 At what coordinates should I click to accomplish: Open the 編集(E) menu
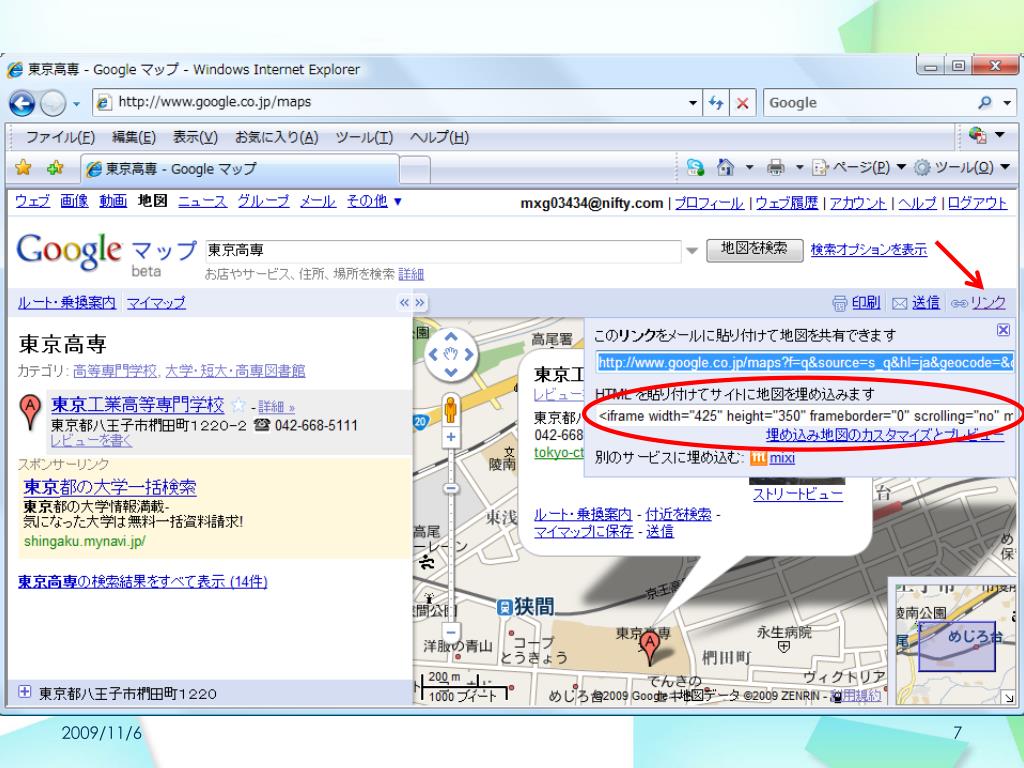pyautogui.click(x=134, y=137)
